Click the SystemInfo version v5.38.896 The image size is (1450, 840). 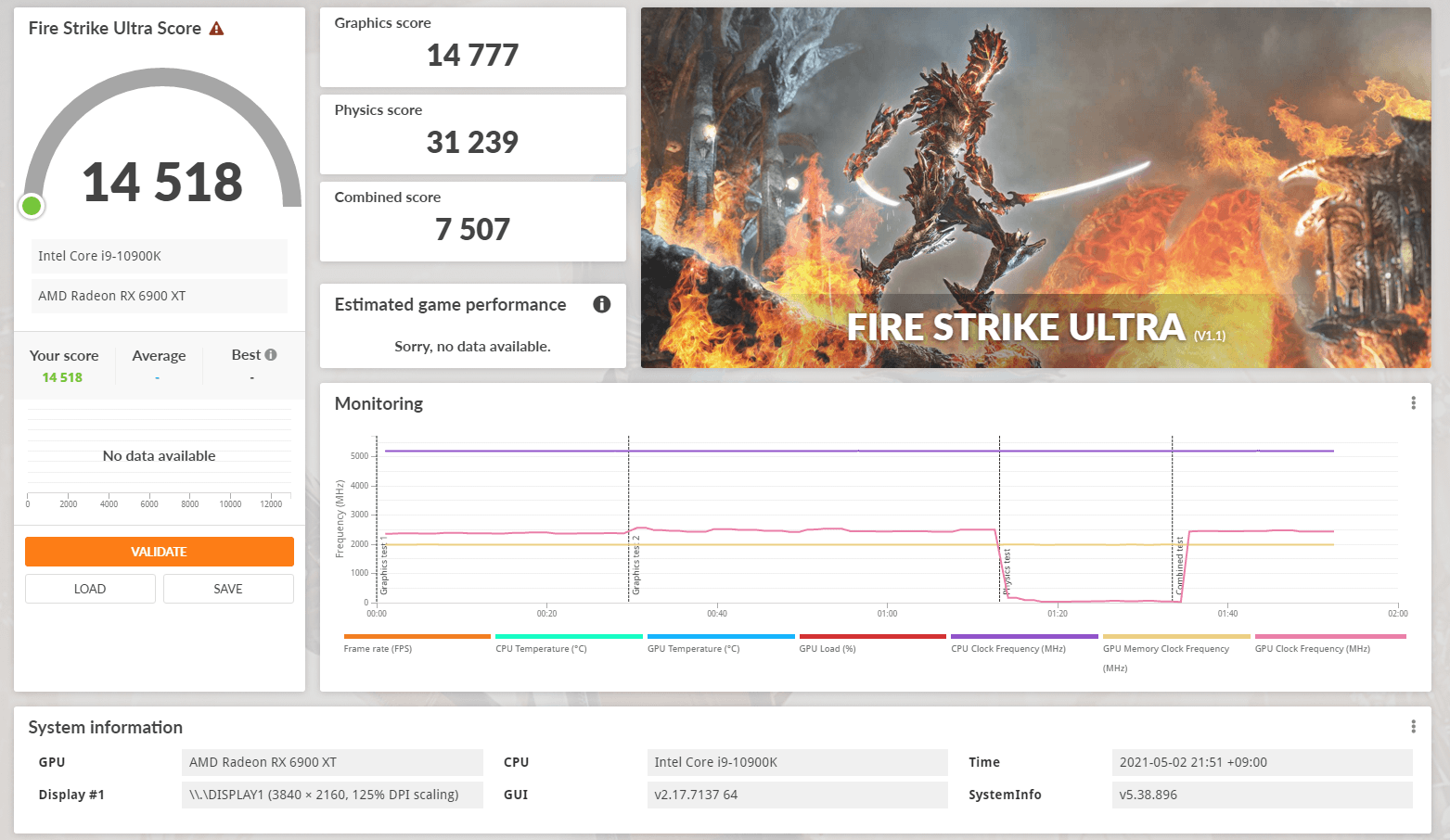pyautogui.click(x=1262, y=795)
